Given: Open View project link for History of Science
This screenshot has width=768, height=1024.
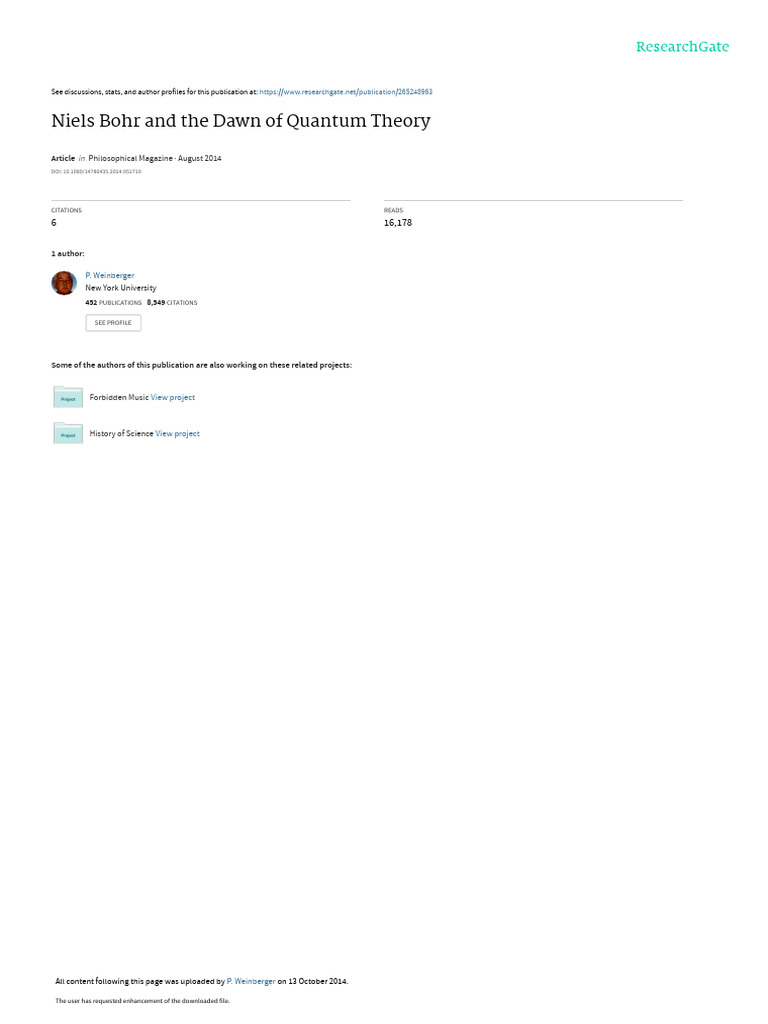Looking at the screenshot, I should tap(178, 434).
